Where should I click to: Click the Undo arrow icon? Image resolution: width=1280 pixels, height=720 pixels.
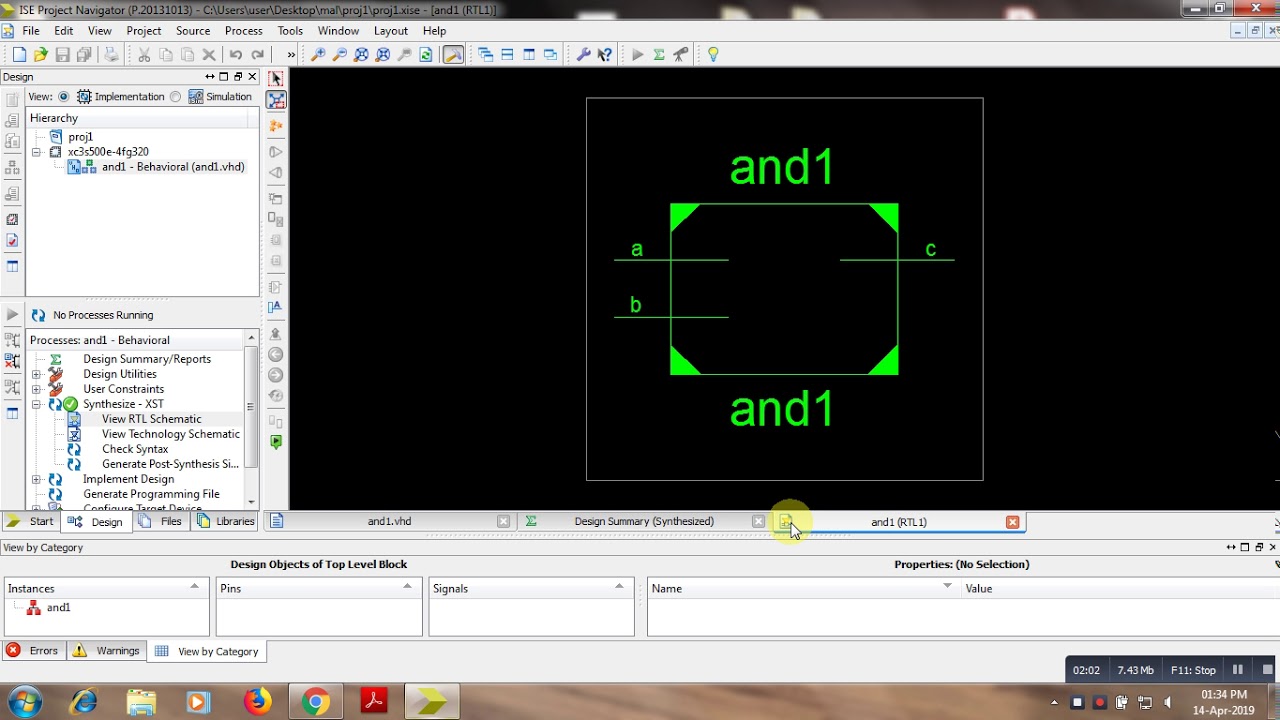coord(235,55)
